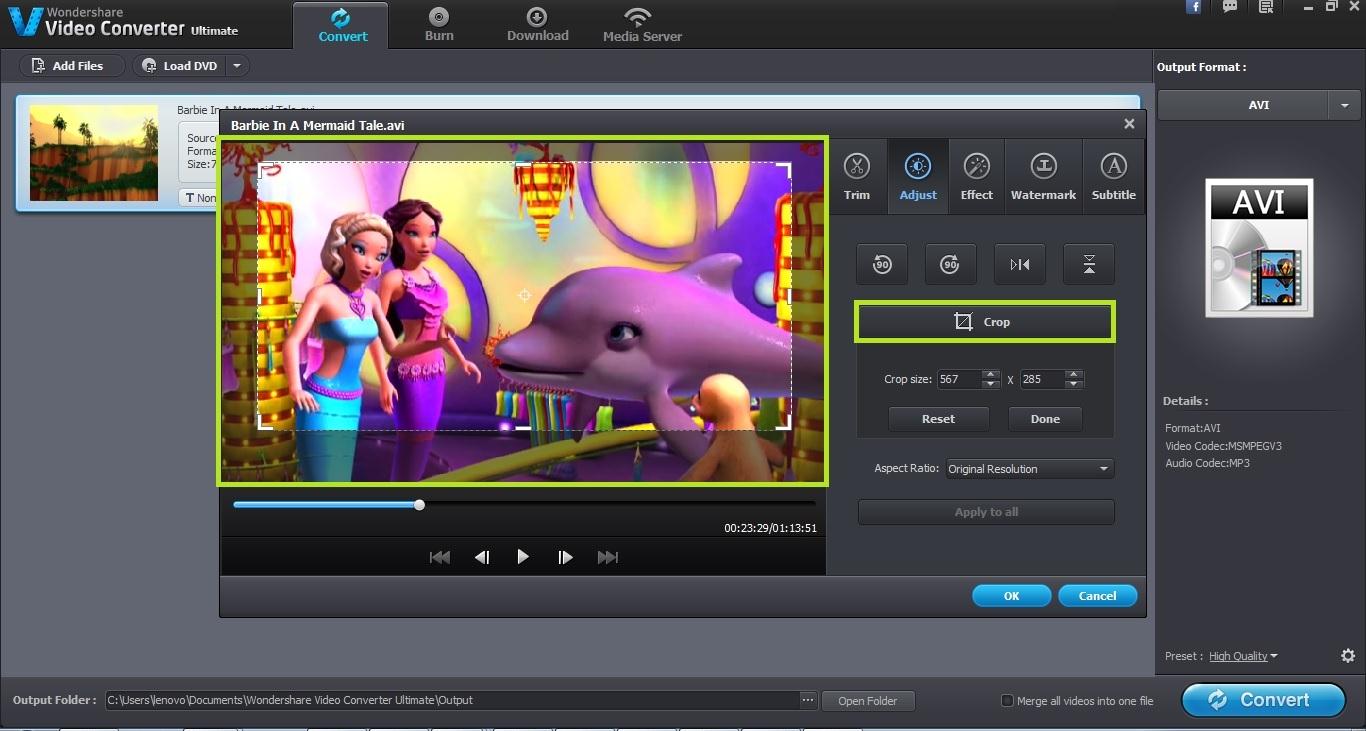1366x731 pixels.
Task: Open the Media Server tab
Action: coord(642,25)
